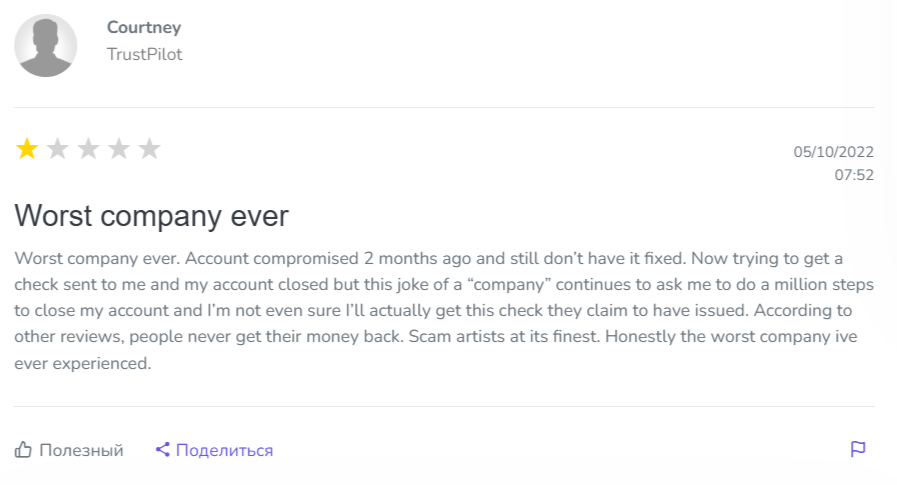Click the fourth rating star
The width and height of the screenshot is (897, 485).
[x=119, y=150]
